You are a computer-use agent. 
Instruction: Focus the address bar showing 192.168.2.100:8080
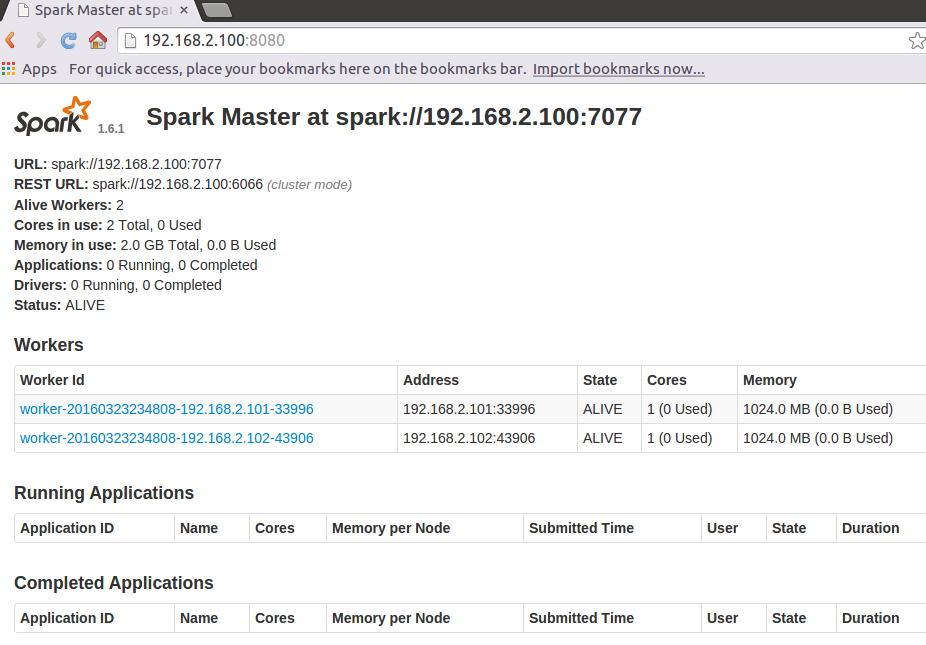point(520,40)
